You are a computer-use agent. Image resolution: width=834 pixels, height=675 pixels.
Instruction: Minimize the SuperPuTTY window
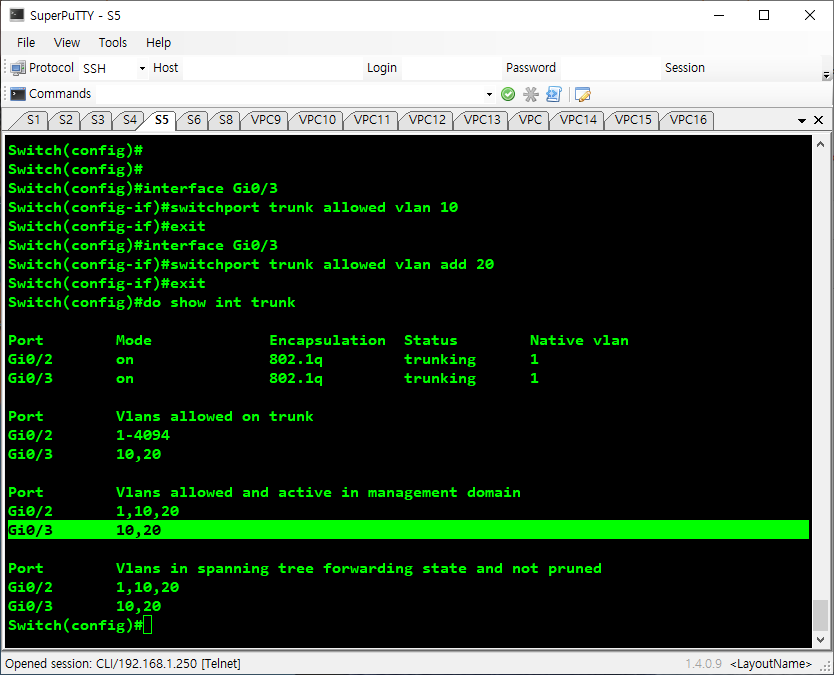pyautogui.click(x=719, y=15)
